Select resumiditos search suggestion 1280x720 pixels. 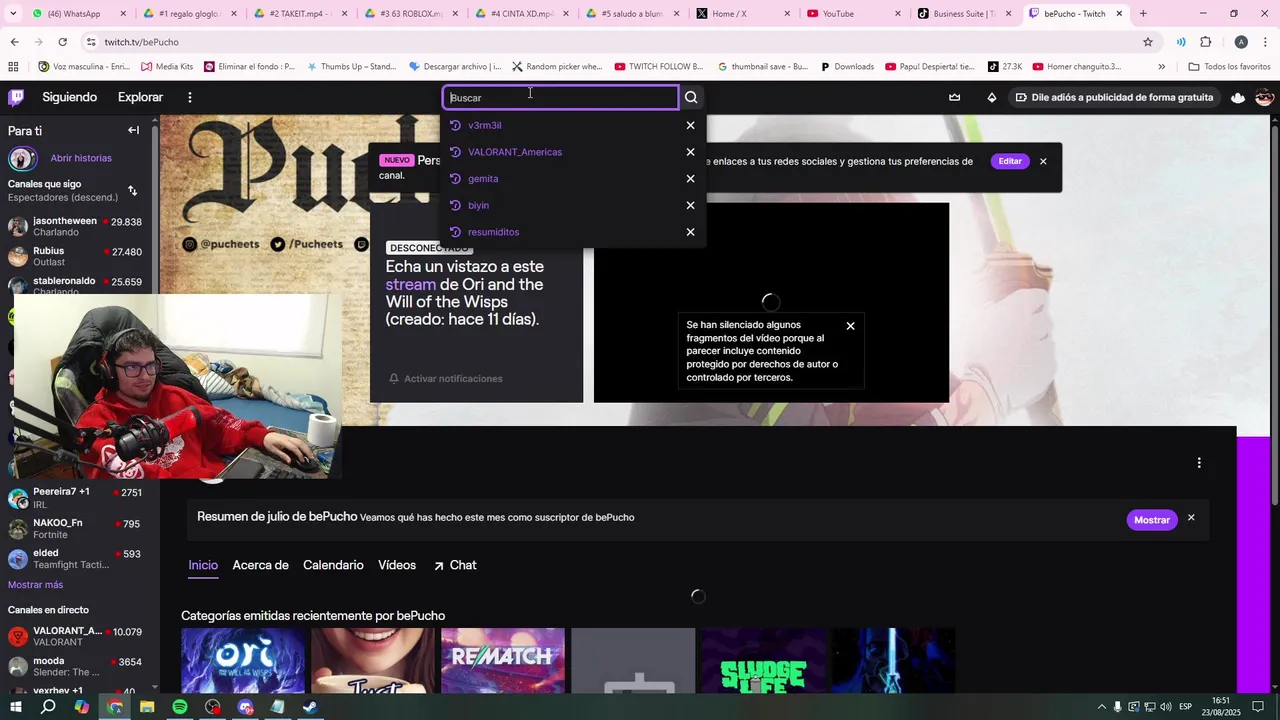tap(493, 232)
